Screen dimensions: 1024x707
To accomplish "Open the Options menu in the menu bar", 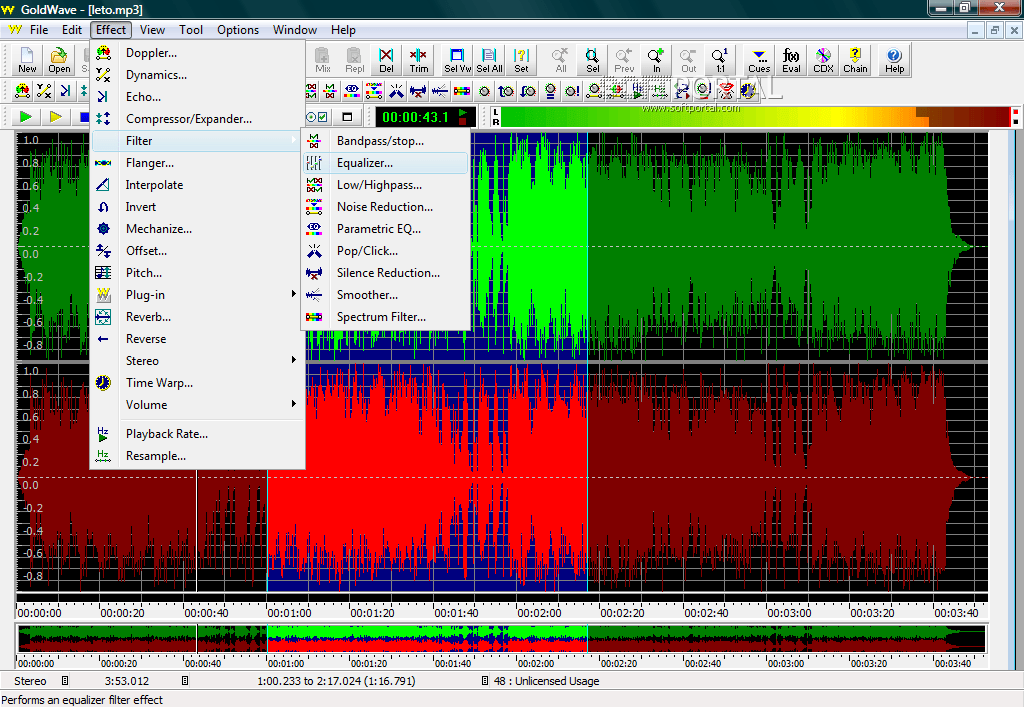I will [x=238, y=30].
